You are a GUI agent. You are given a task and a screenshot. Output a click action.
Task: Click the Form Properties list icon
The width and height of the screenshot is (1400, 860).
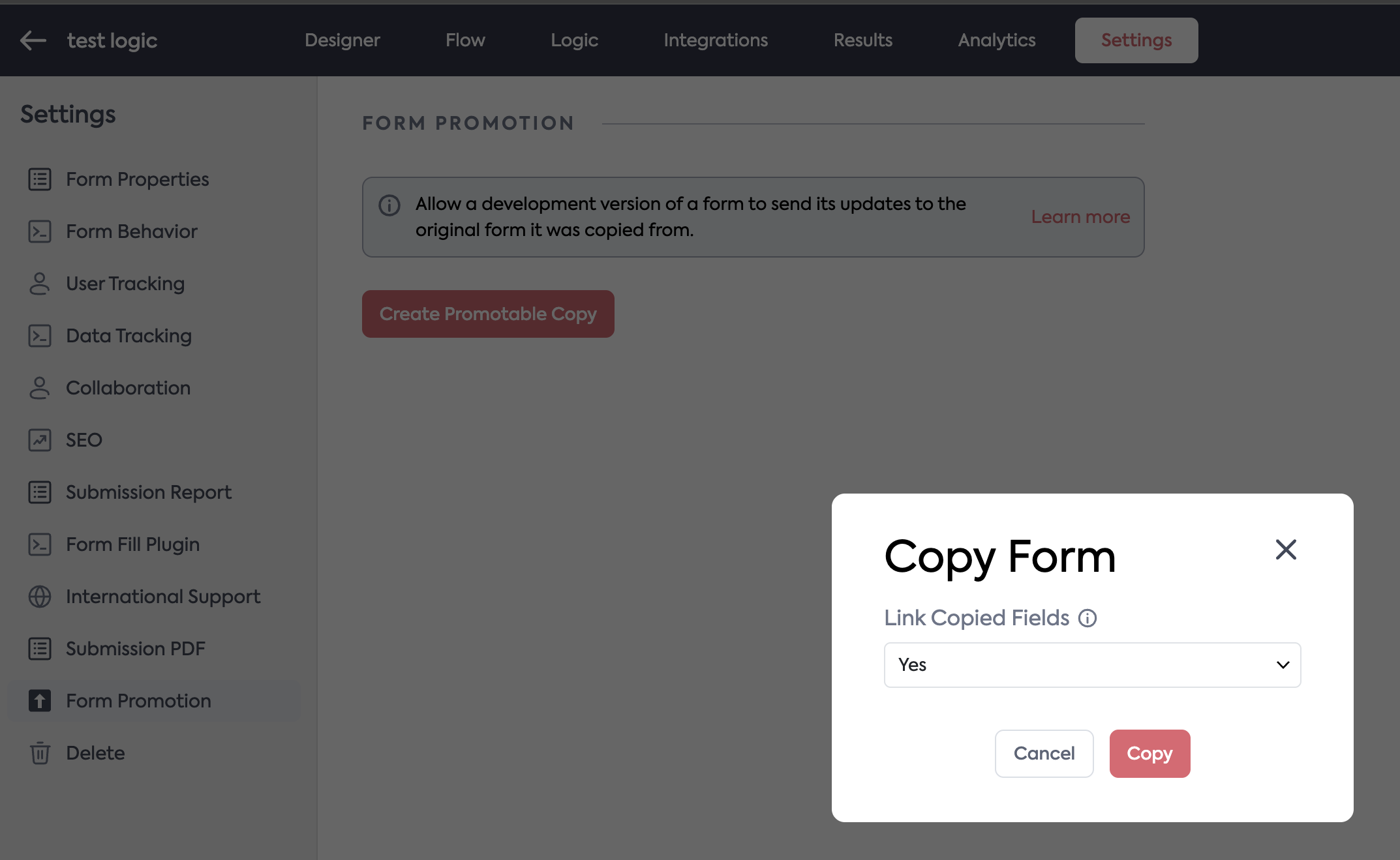[39, 179]
